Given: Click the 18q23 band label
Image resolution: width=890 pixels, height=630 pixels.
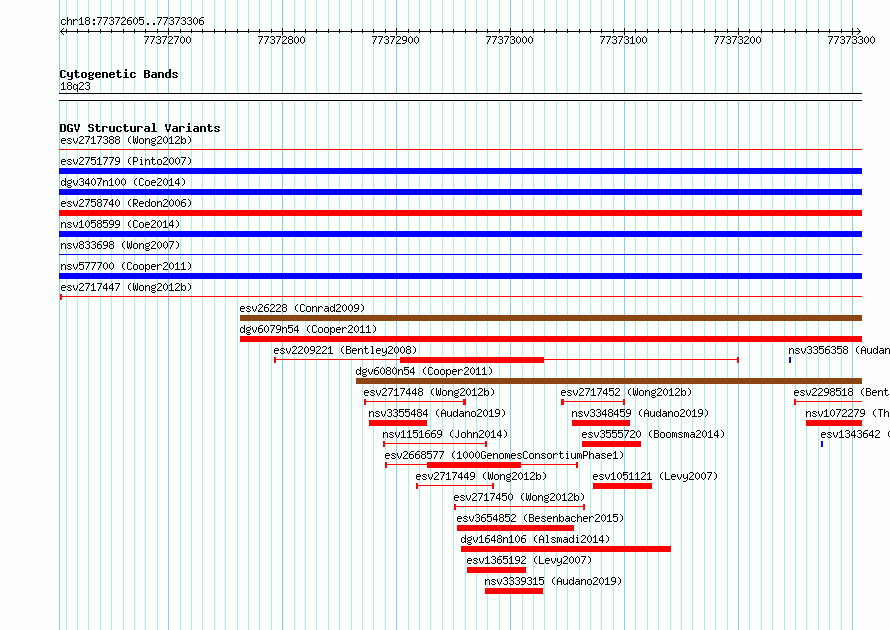Looking at the screenshot, I should tap(75, 86).
